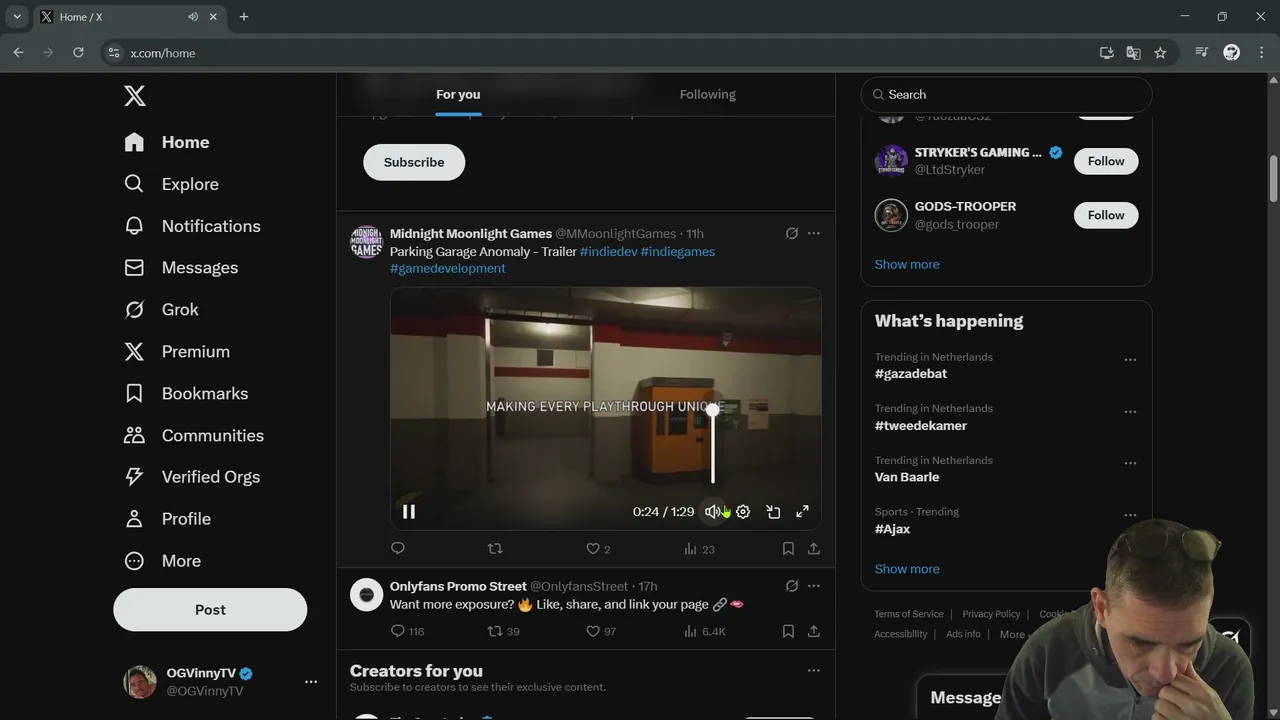
Task: Share the Onlyfans Promo Street post
Action: coord(814,631)
